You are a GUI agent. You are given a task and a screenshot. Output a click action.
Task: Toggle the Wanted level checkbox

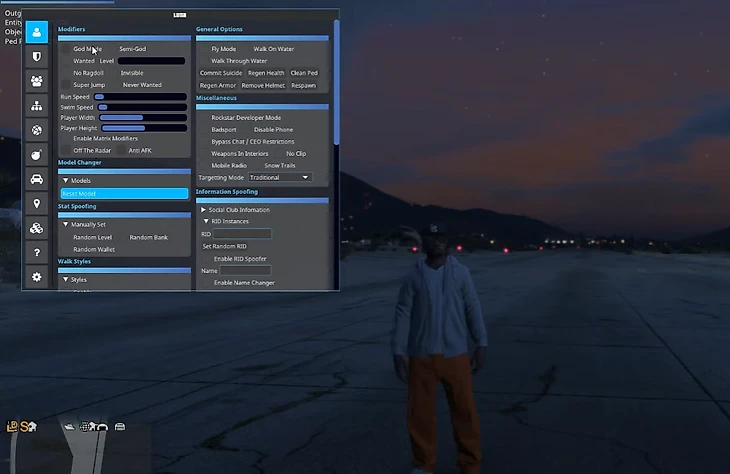[66, 61]
